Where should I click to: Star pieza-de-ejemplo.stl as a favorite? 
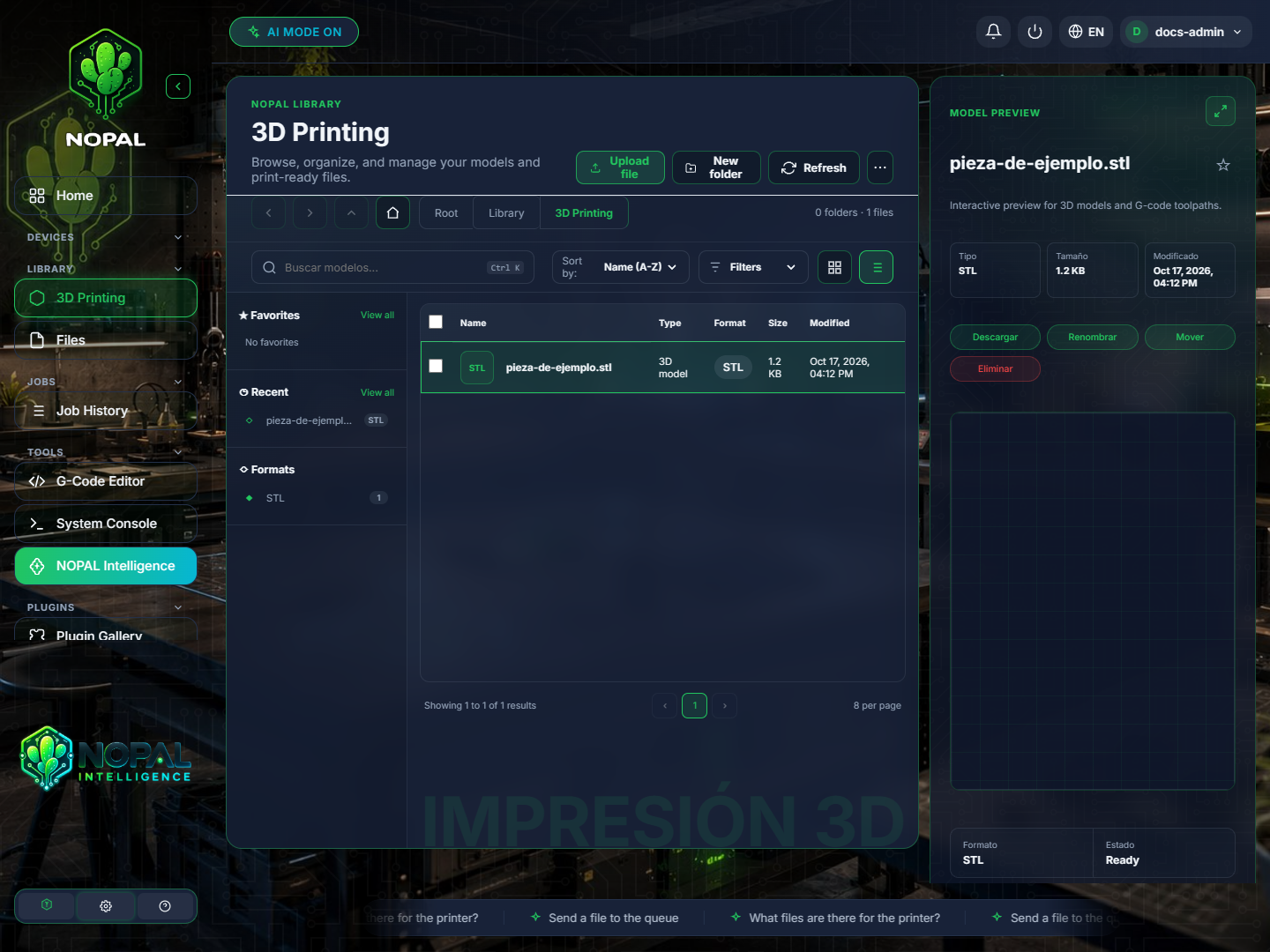tap(1223, 165)
